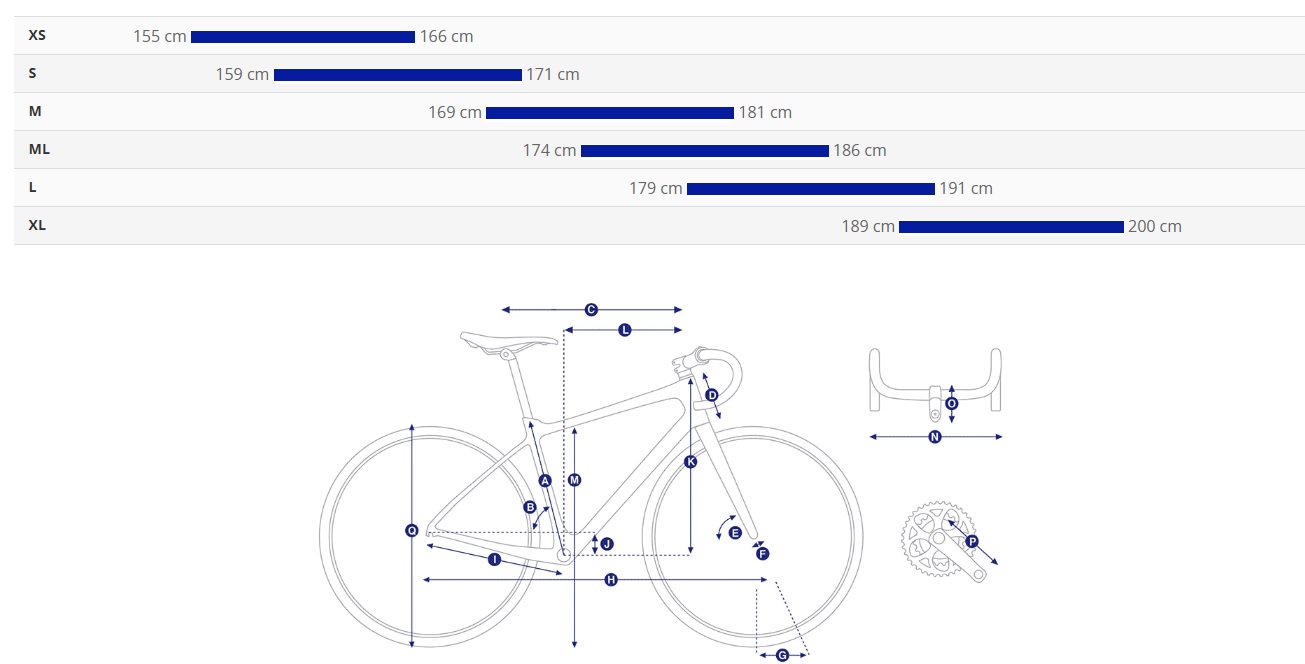
Task: Click the L reach marker
Action: pos(625,330)
